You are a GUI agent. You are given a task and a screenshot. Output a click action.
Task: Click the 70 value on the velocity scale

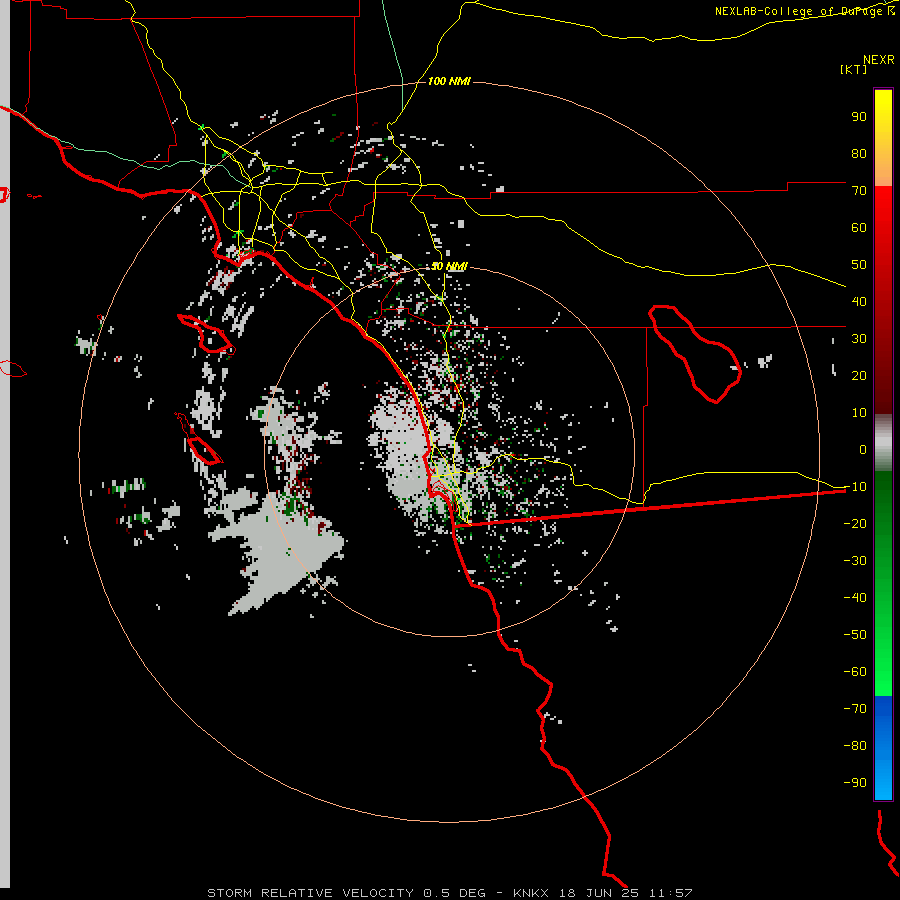pos(859,191)
